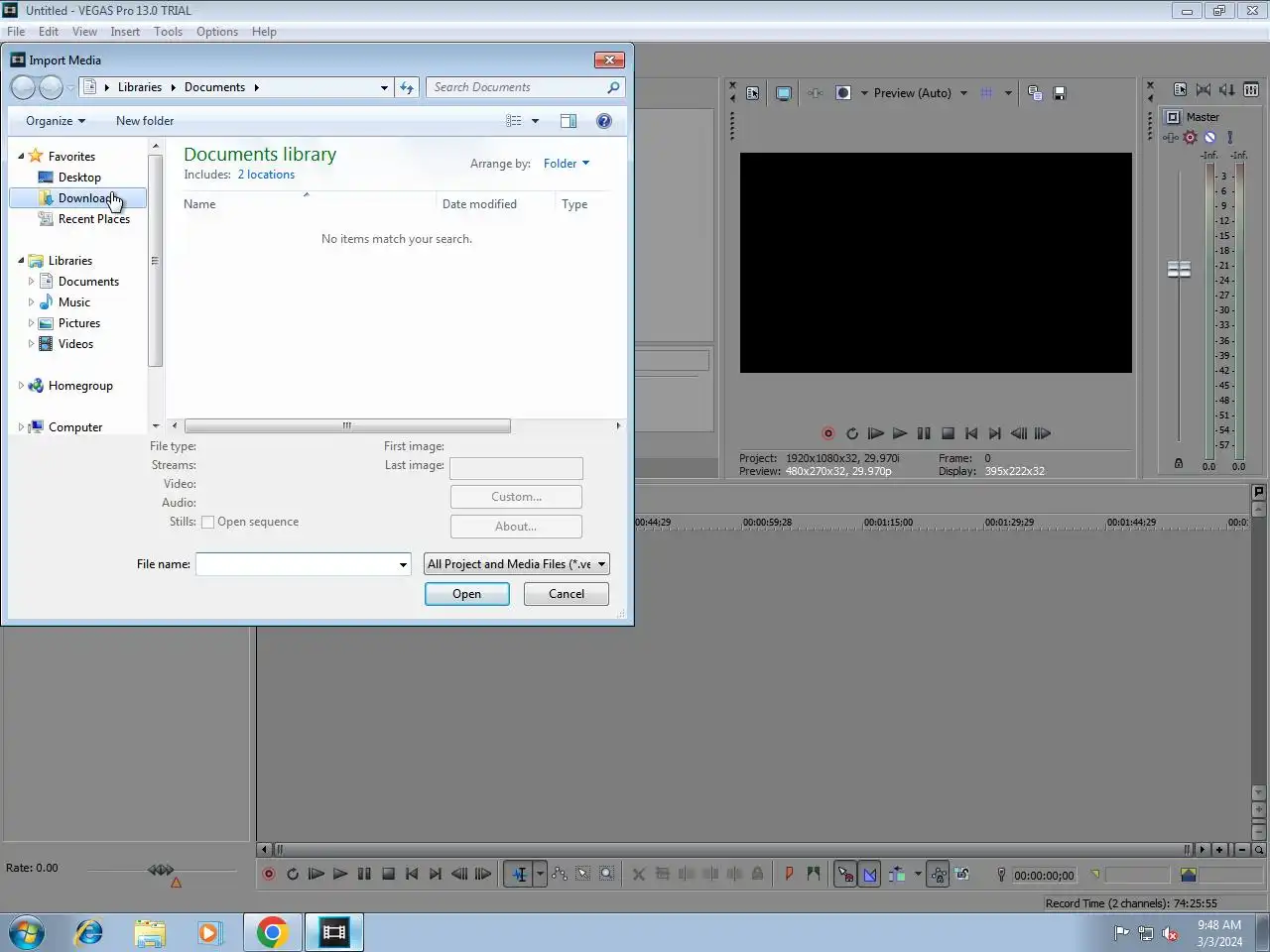
Task: Toggle Loop Playback in timeline transport
Action: pos(293,875)
